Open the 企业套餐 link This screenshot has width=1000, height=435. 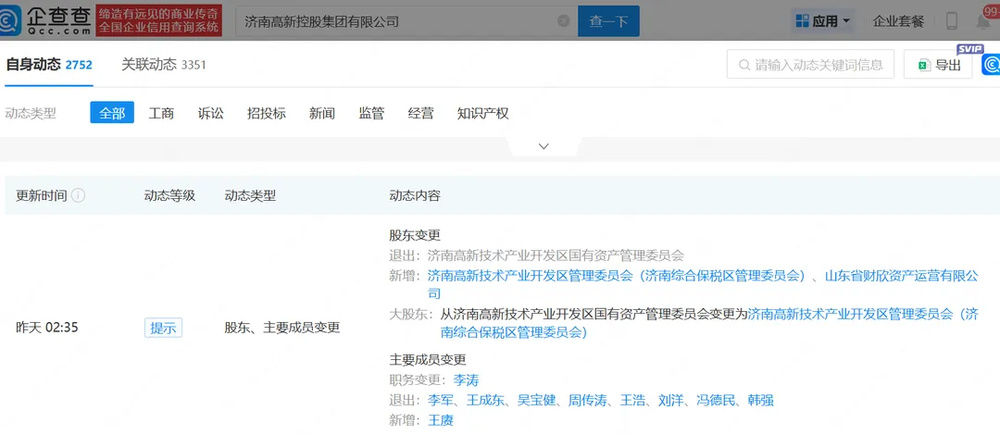pos(898,21)
